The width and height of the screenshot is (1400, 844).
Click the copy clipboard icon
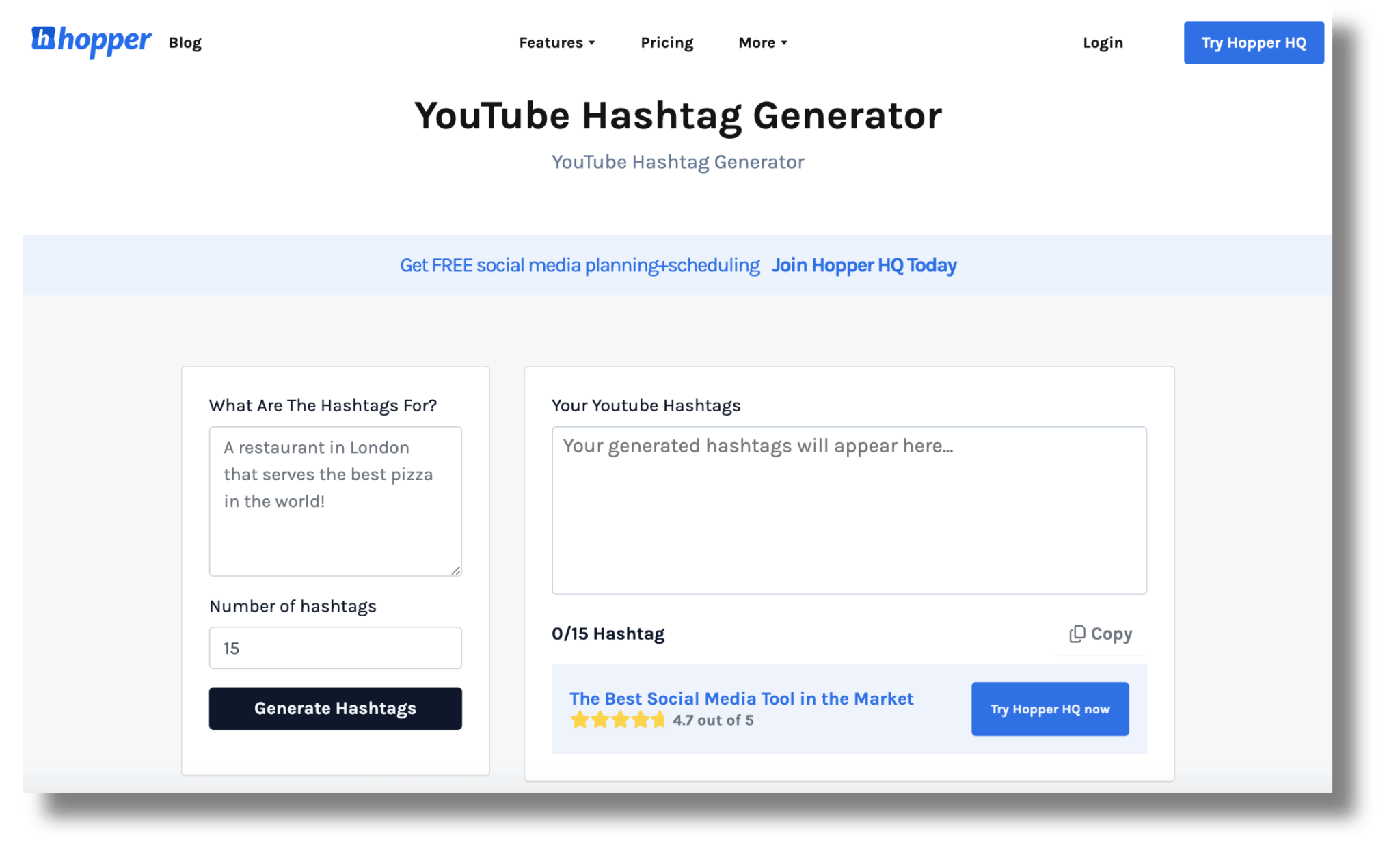pos(1077,634)
